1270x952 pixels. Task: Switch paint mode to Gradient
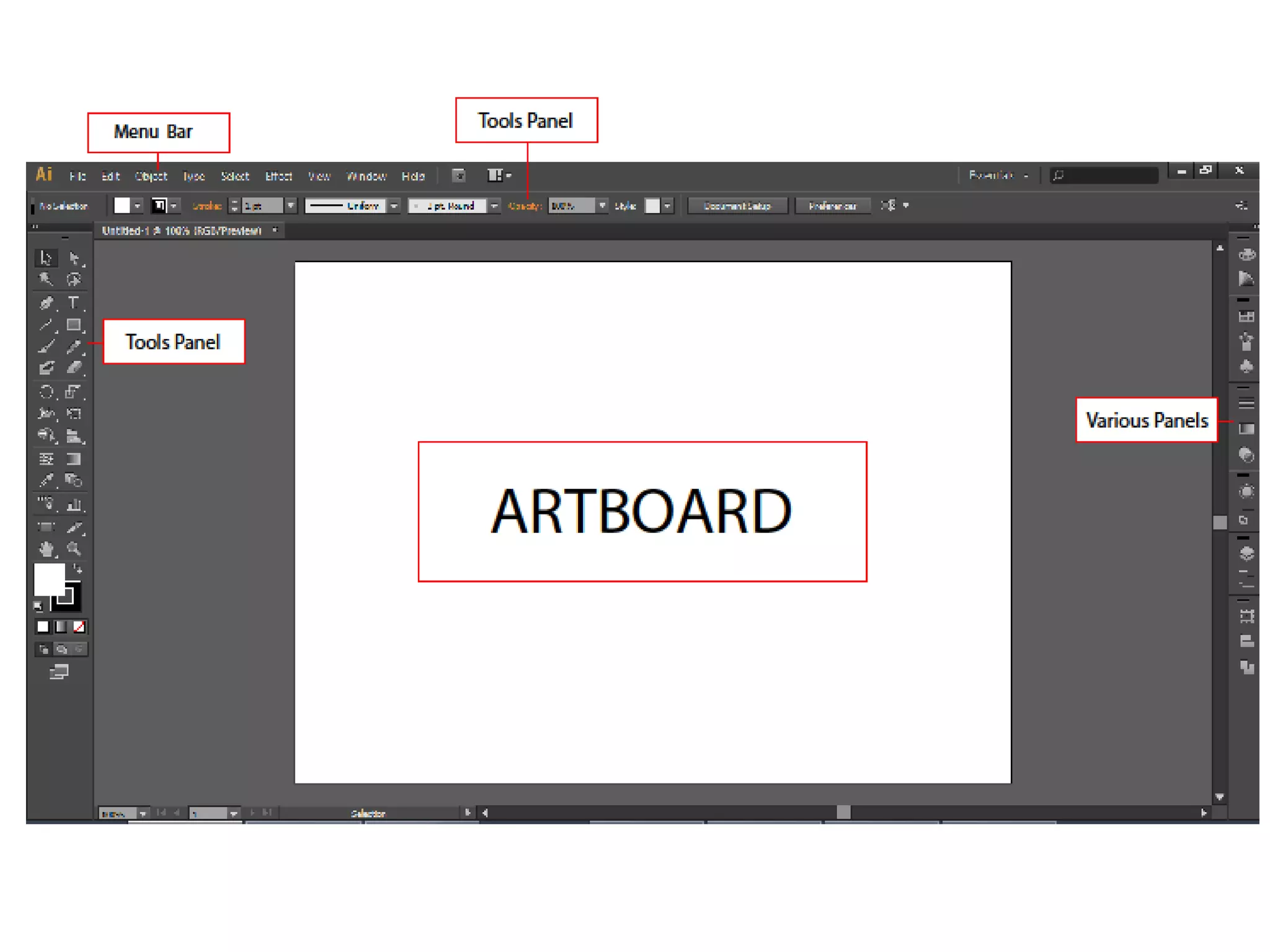61,627
